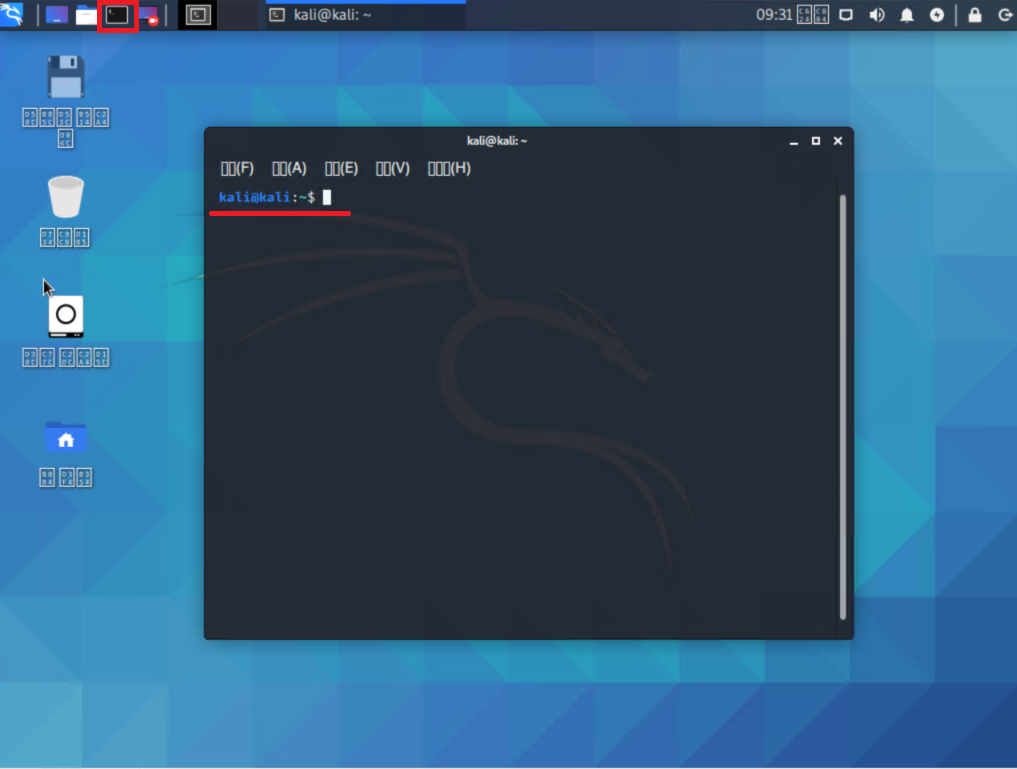
Task: Open the terminal (A) Actions menu
Action: (289, 169)
